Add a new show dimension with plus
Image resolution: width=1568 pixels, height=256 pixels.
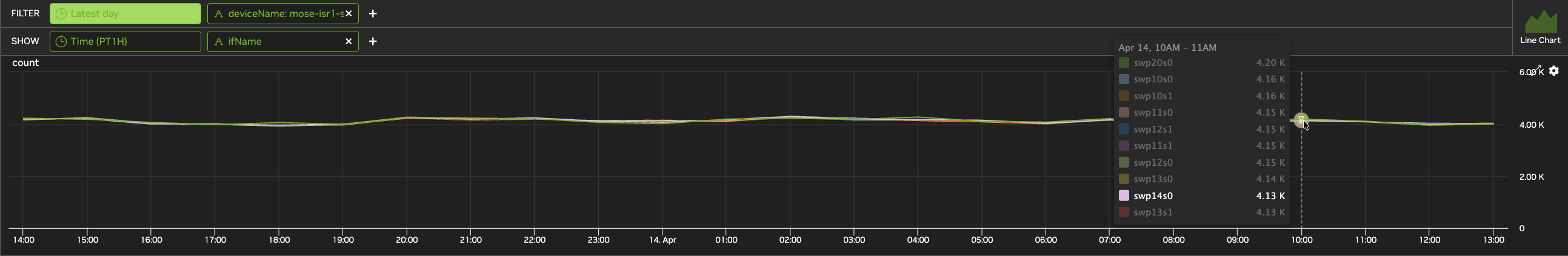point(373,41)
